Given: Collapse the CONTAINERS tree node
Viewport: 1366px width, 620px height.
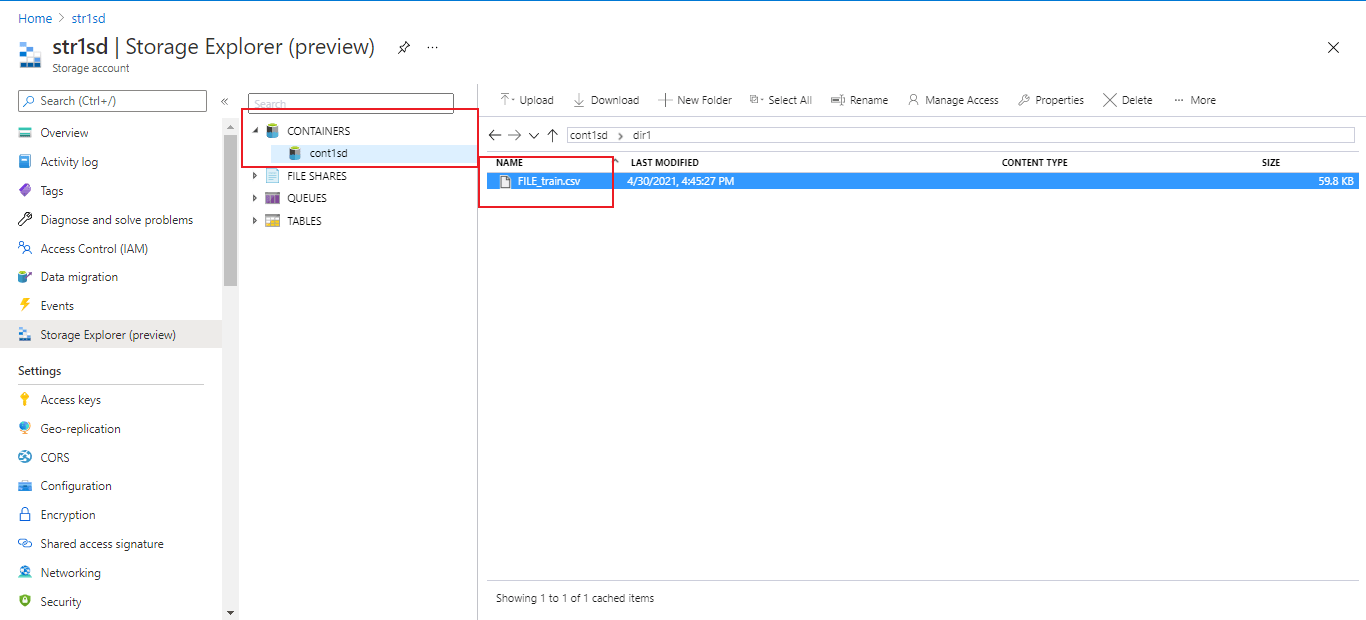Looking at the screenshot, I should 256,130.
